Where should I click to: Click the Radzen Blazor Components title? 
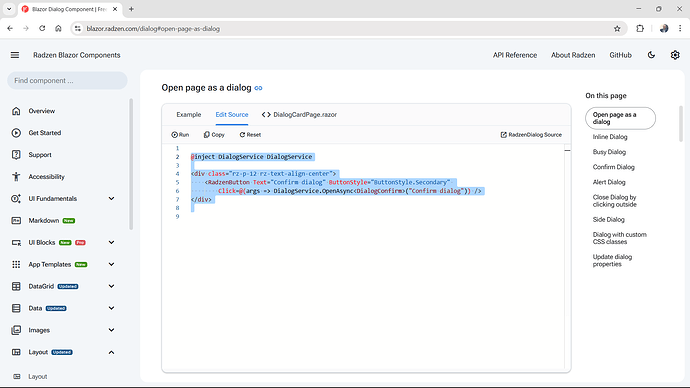[77, 55]
